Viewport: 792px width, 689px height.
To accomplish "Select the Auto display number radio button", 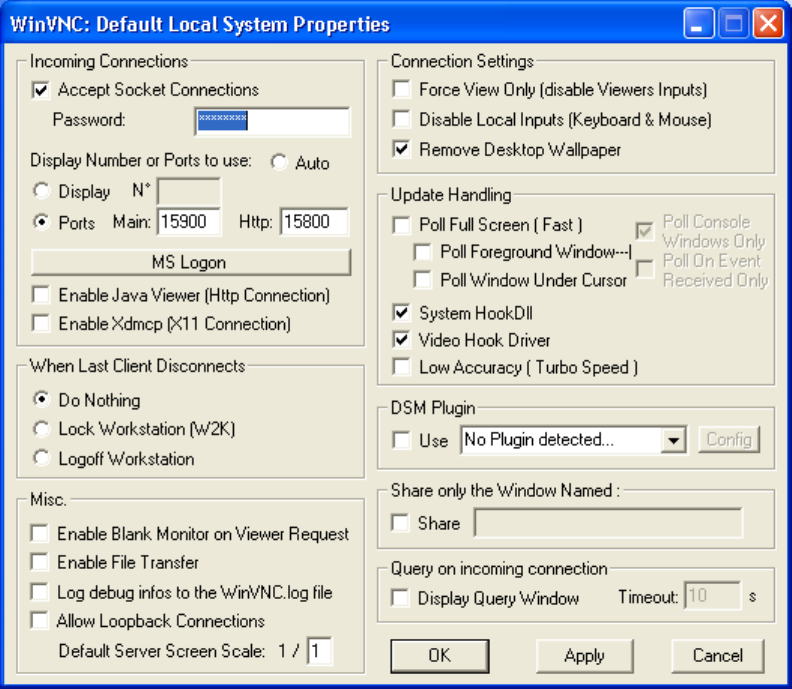I will point(279,163).
